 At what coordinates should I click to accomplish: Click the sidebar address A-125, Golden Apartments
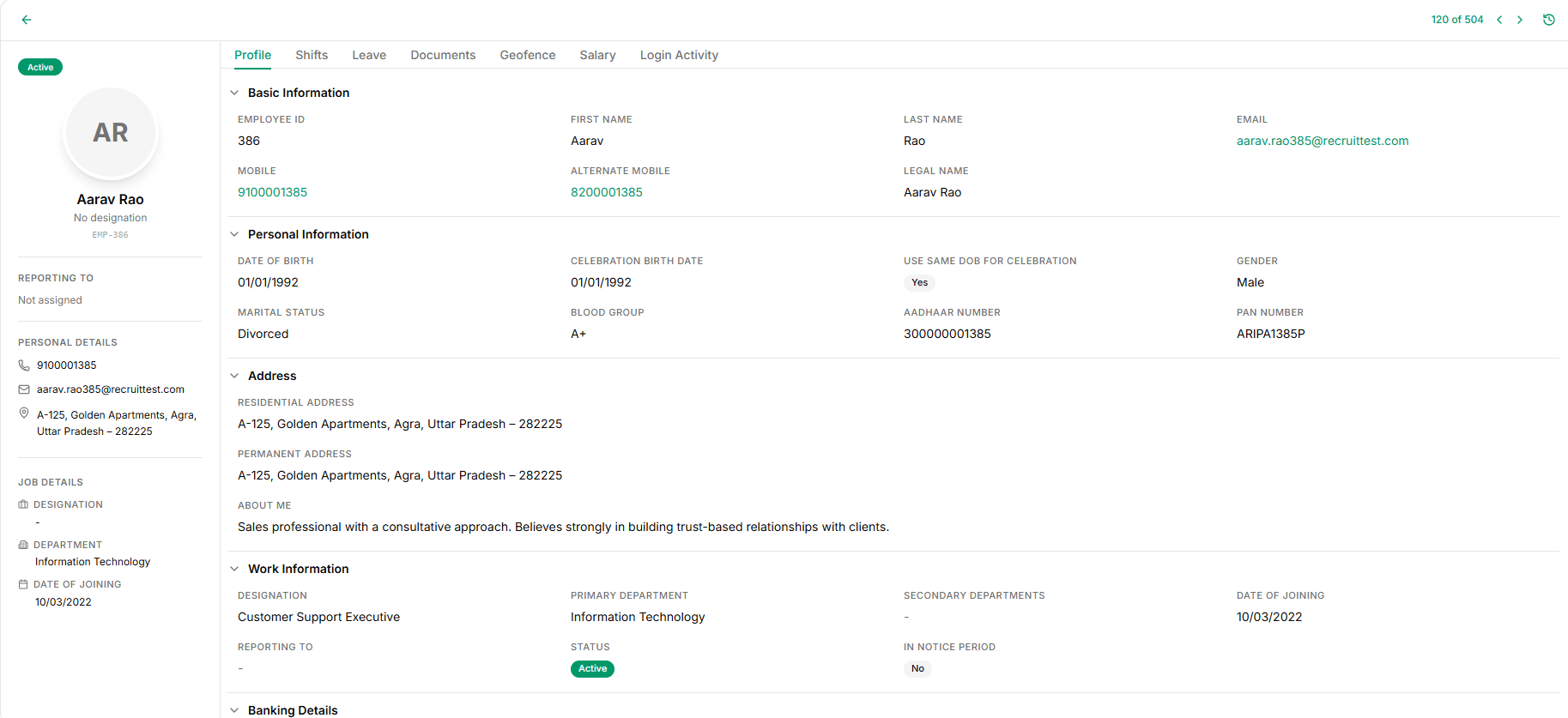click(117, 423)
